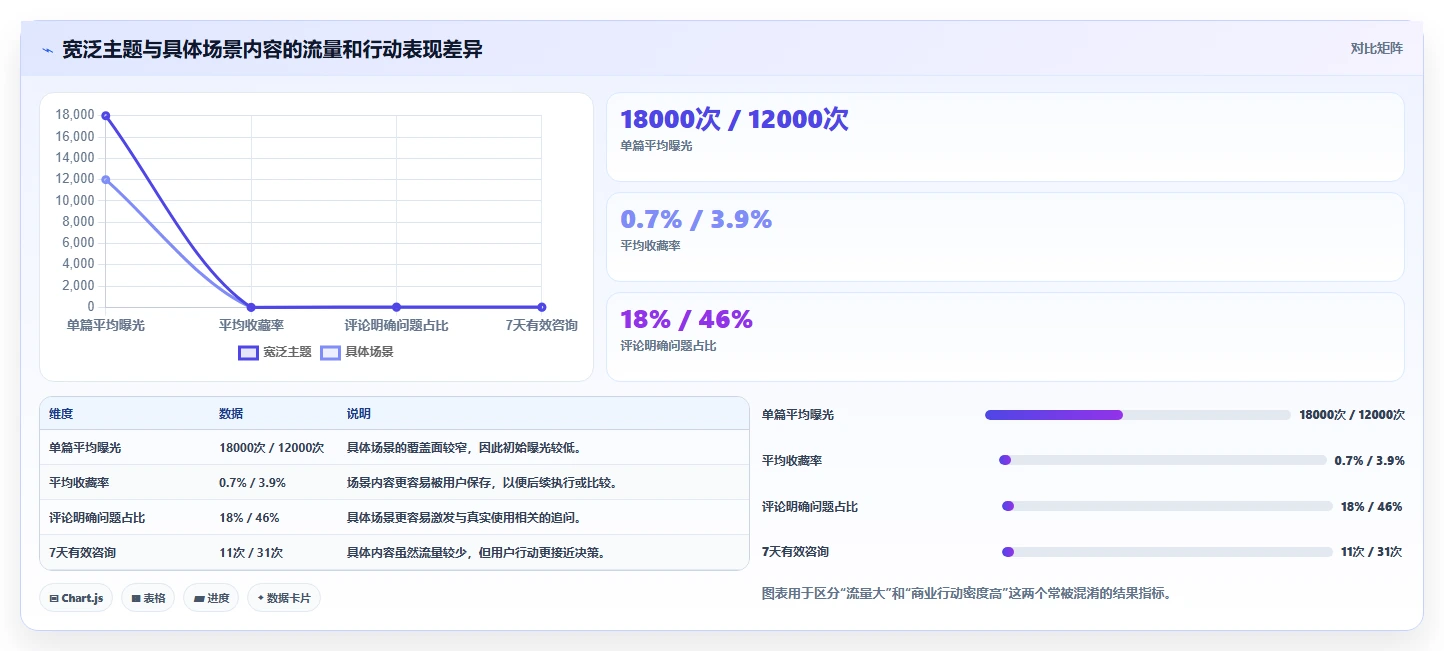Click progress value 18000次 / 12000次
Screen dimensions: 1444x651
[x=1352, y=415]
